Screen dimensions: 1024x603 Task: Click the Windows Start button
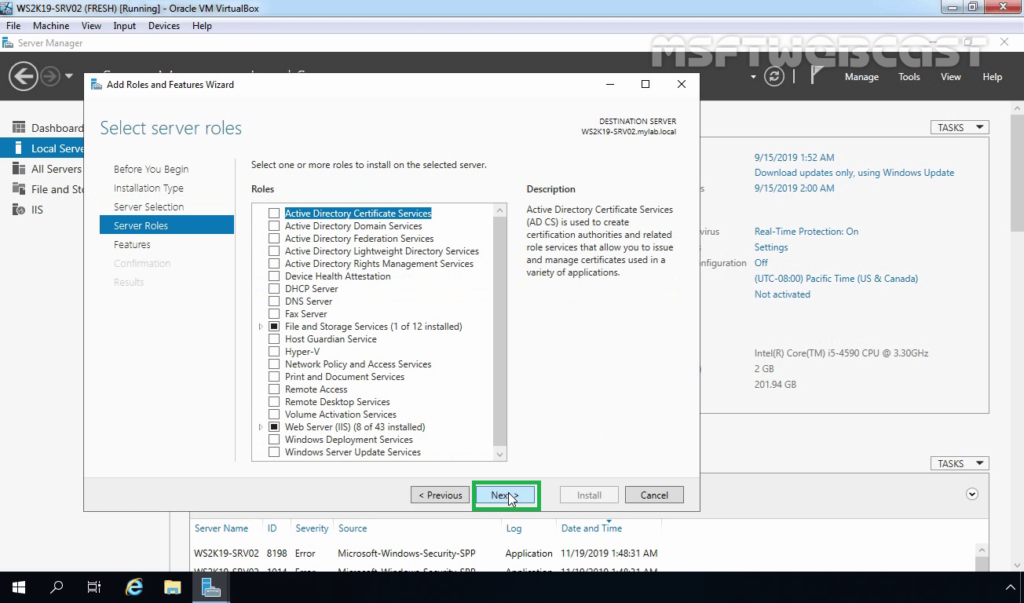(18, 587)
